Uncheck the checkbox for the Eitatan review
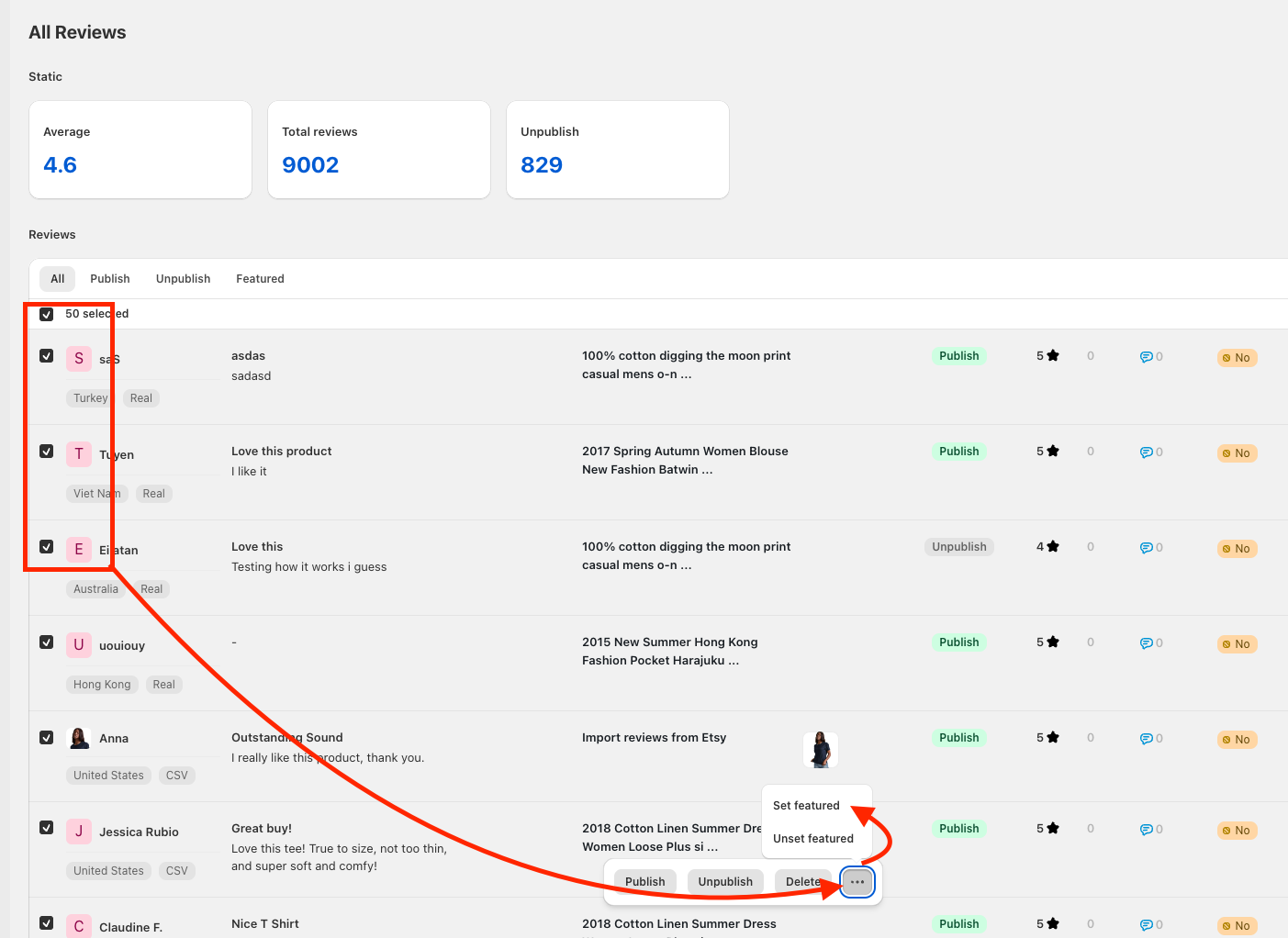This screenshot has height=938, width=1288. point(46,546)
